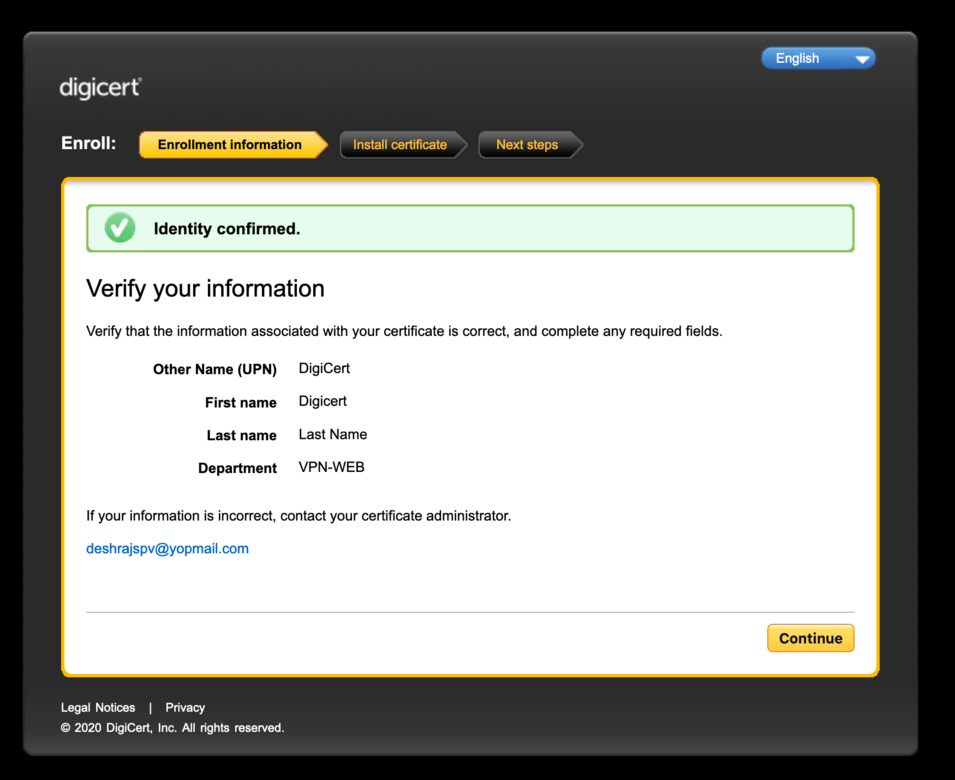Click the 'Verify your information' heading
Screen dimensions: 955x780
tap(205, 289)
